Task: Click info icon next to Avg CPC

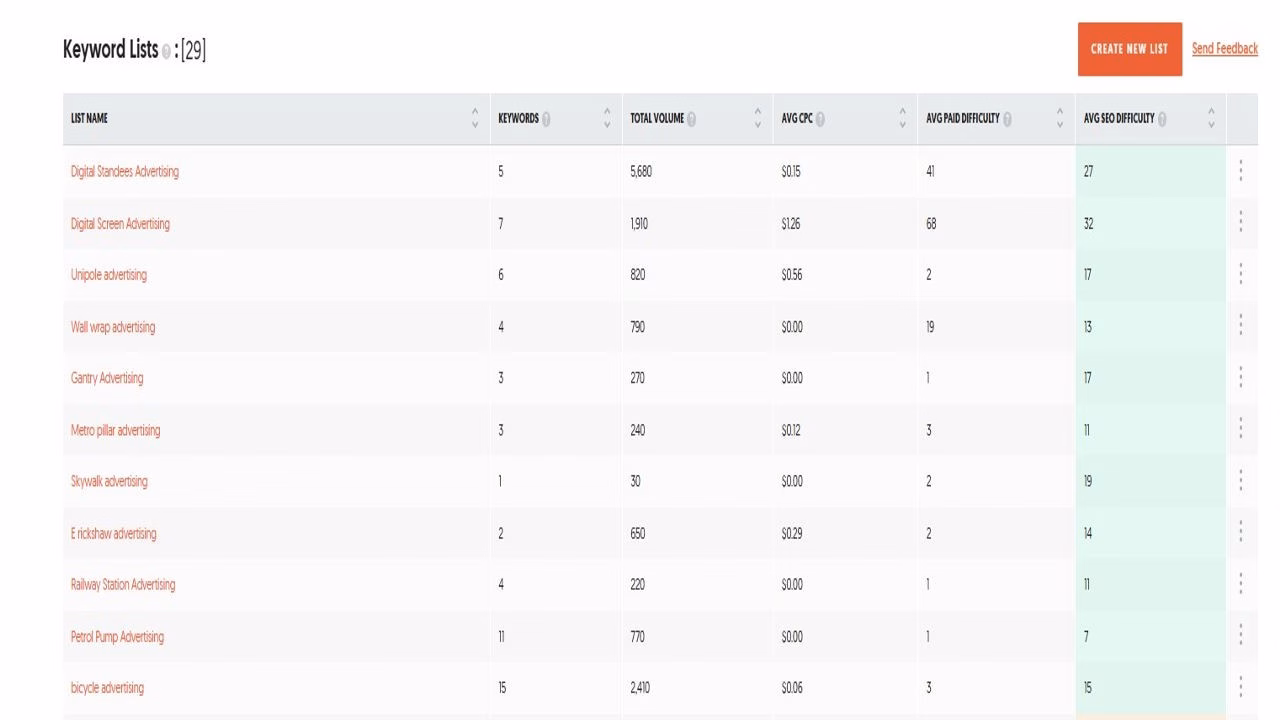Action: point(820,119)
